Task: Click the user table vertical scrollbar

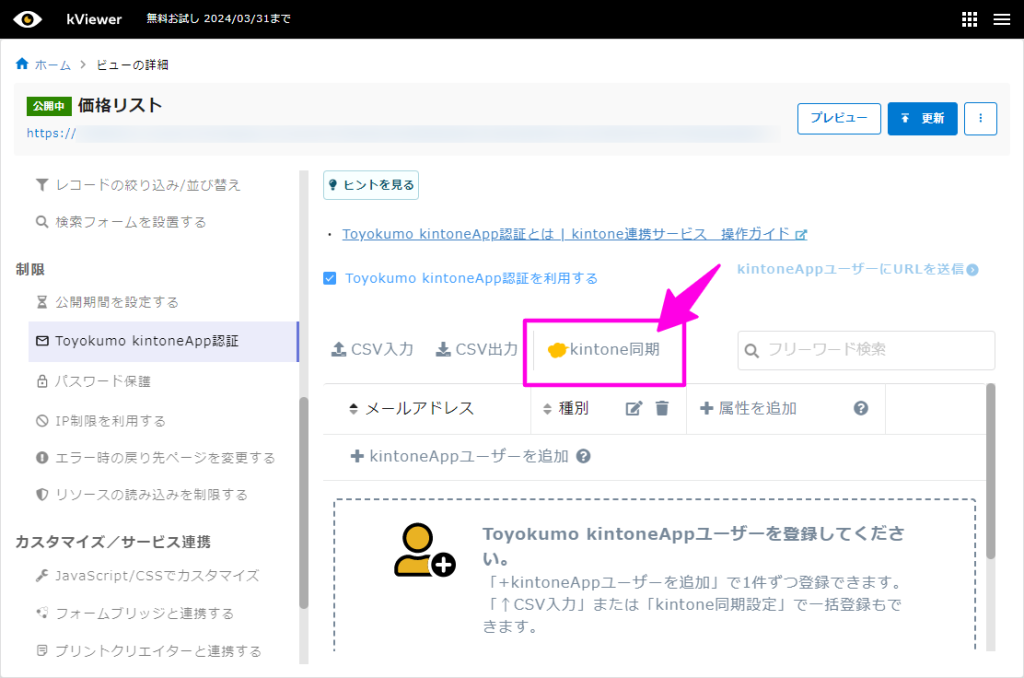Action: (x=991, y=470)
